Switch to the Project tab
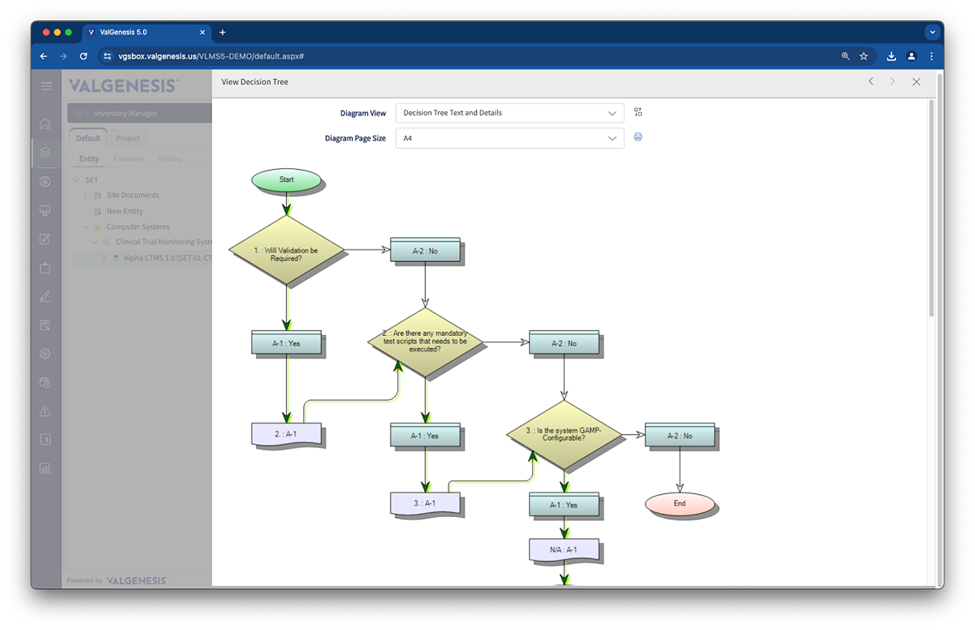Image resolution: width=975 pixels, height=630 pixels. [128, 137]
